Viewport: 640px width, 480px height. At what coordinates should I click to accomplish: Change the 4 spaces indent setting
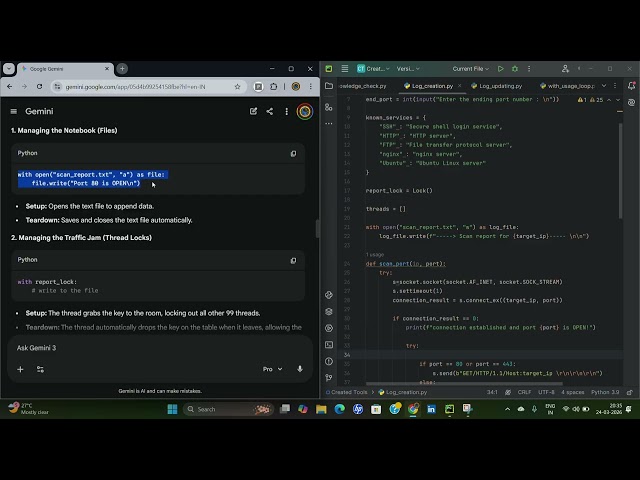[x=573, y=392]
